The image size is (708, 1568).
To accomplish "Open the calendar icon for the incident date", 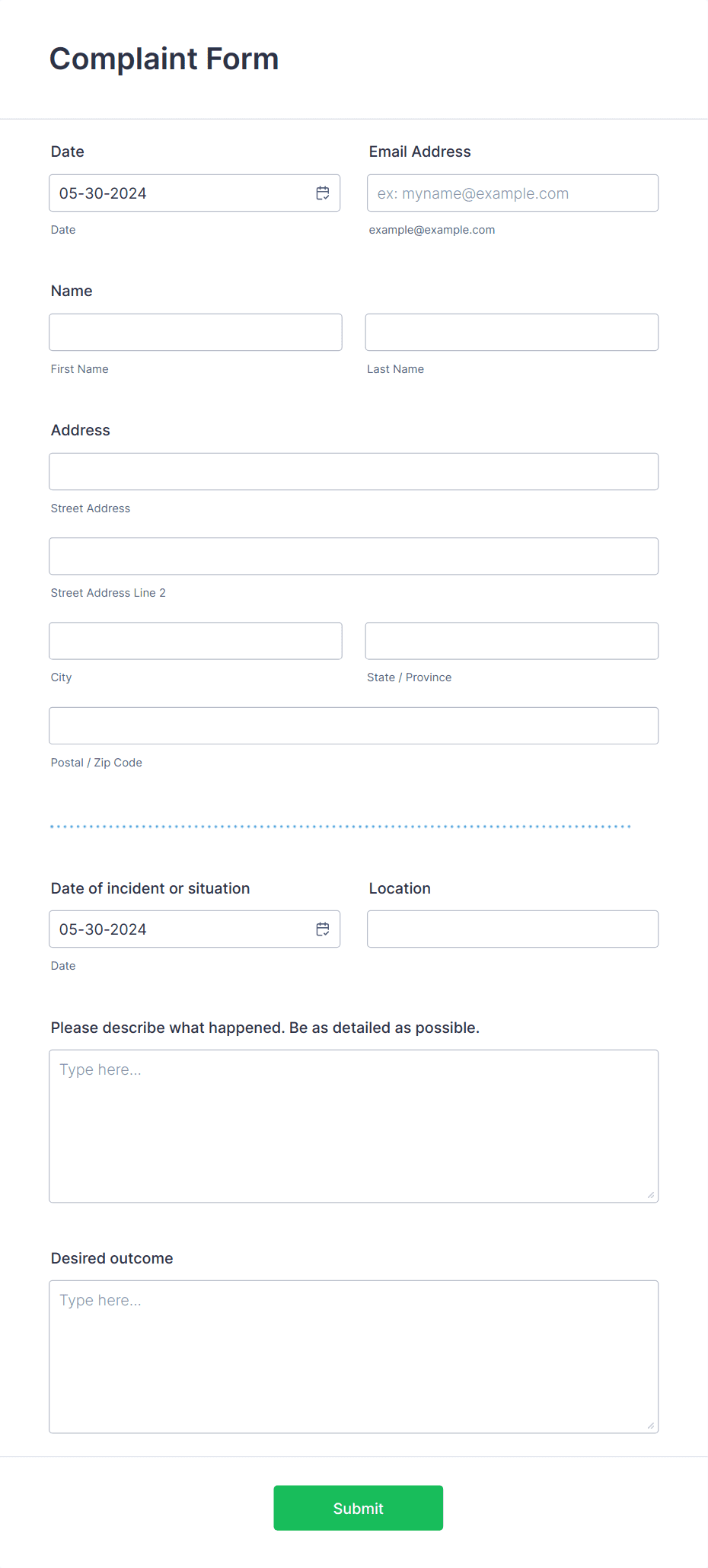I will 323,929.
